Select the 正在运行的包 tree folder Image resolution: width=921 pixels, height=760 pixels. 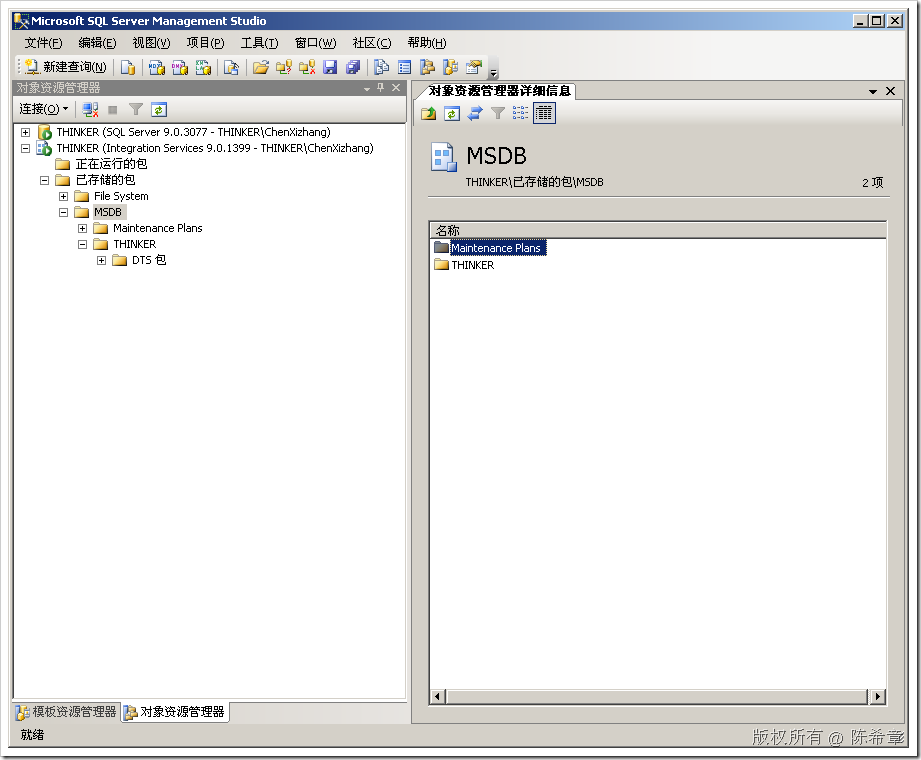(x=110, y=164)
